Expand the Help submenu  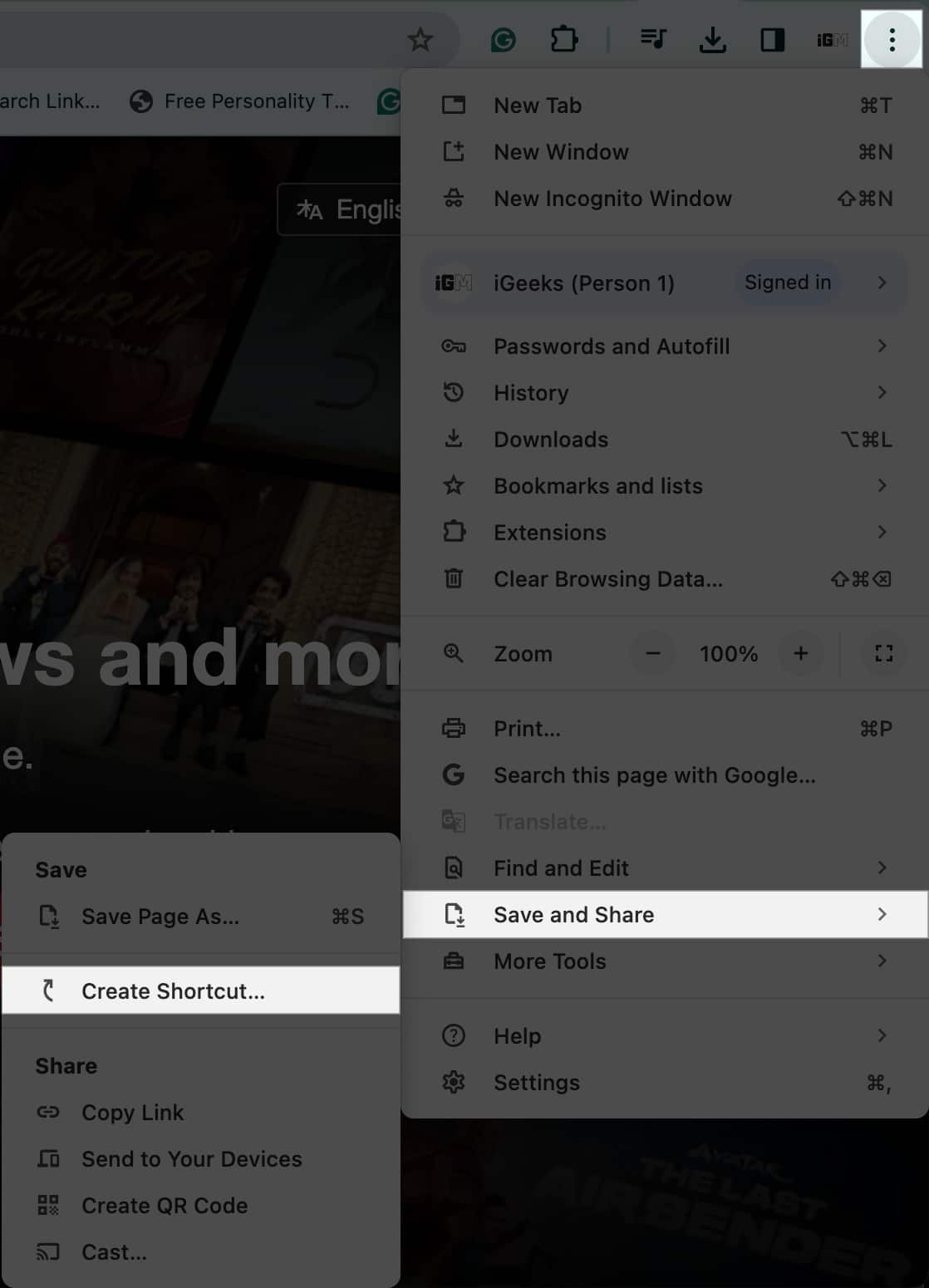(x=665, y=1036)
